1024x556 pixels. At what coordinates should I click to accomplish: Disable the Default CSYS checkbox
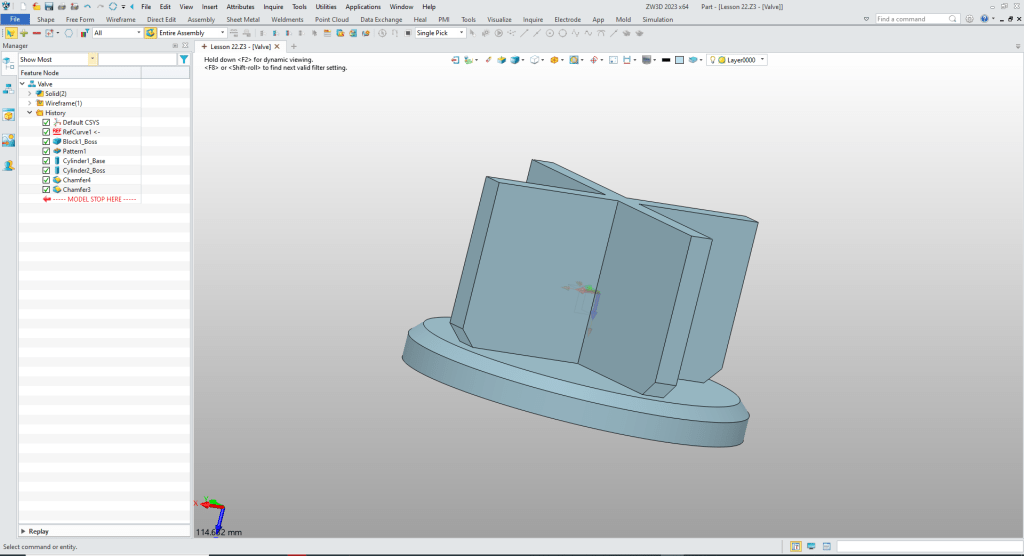pyautogui.click(x=46, y=122)
